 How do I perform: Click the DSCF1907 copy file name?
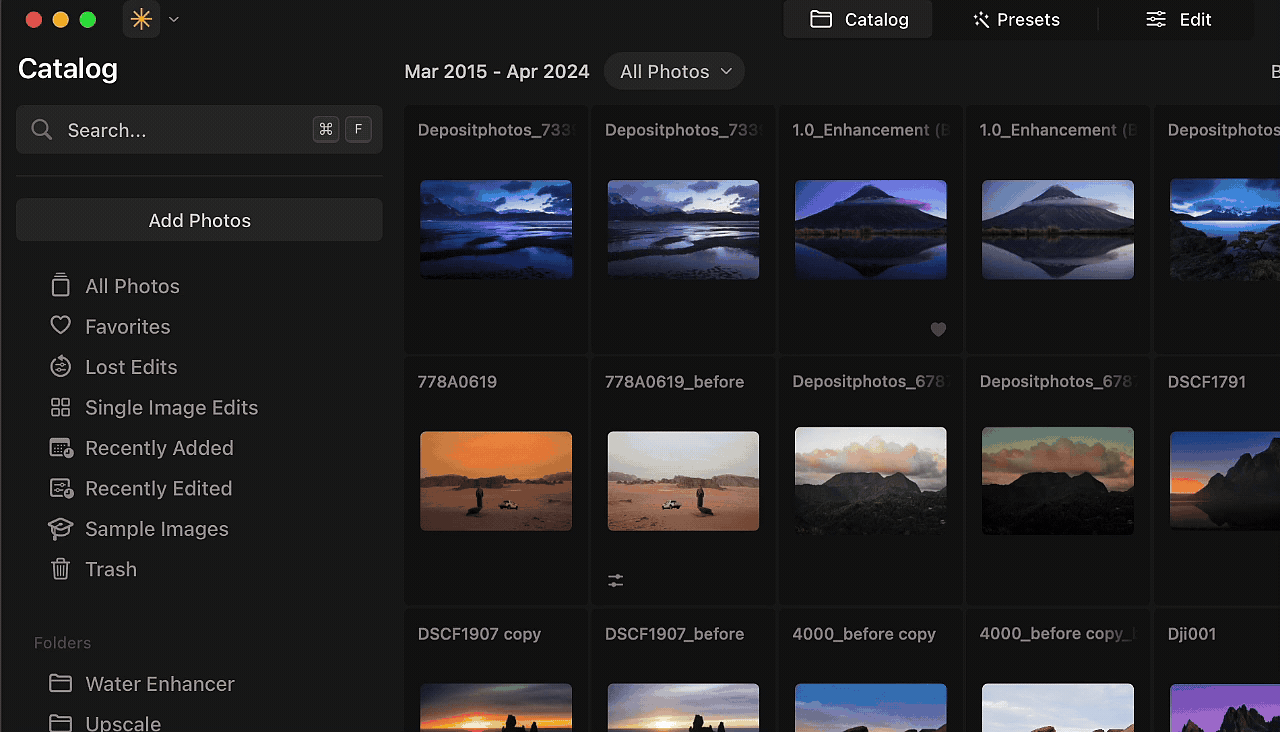(479, 634)
